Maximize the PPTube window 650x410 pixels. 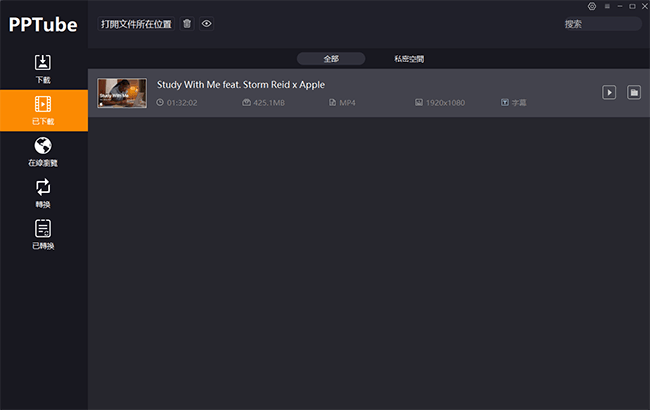[632, 6]
